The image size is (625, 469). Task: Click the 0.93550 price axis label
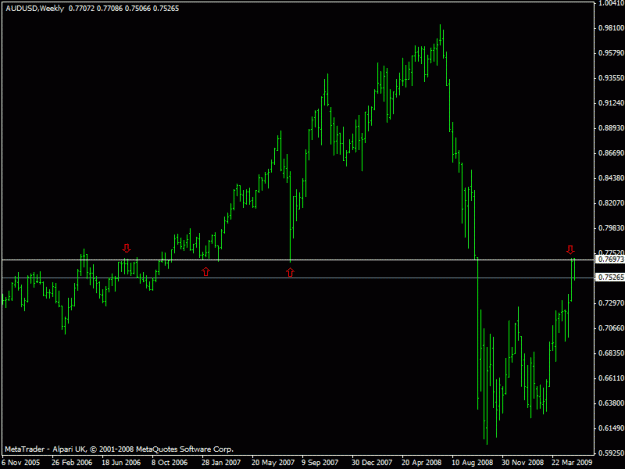click(611, 78)
